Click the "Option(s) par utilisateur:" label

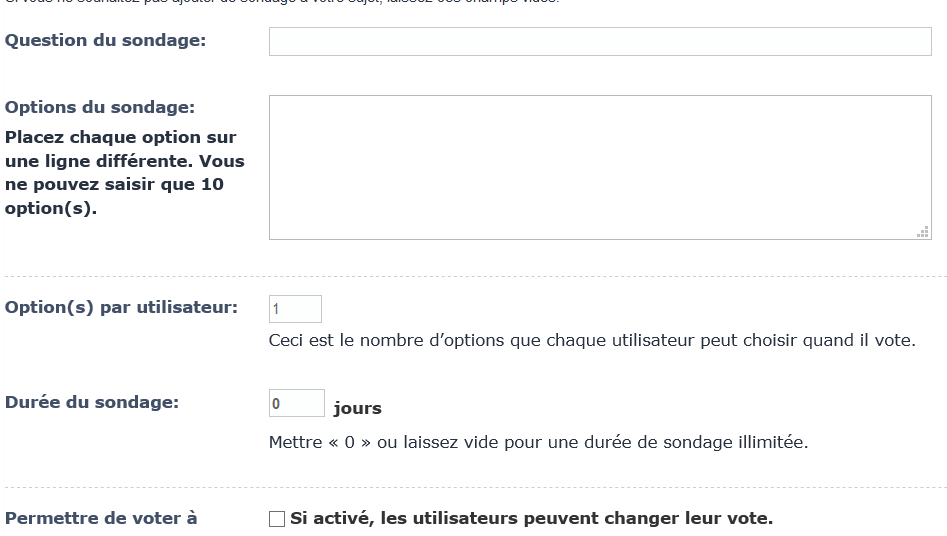(x=121, y=307)
